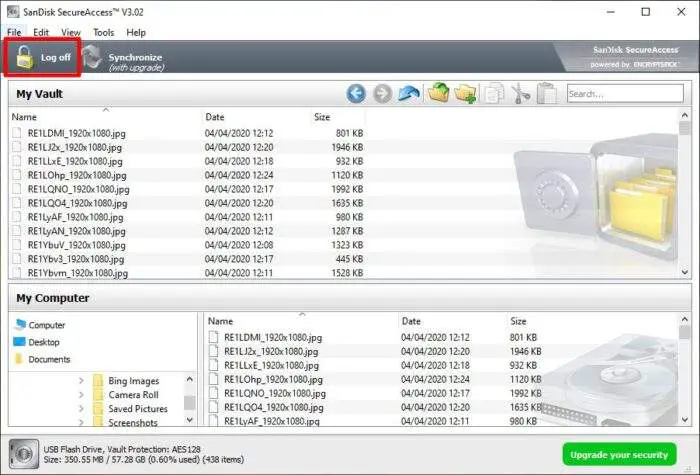Click down arrow of My Computer file list scrollbar
Screen dimensions: 700x475
684,419
